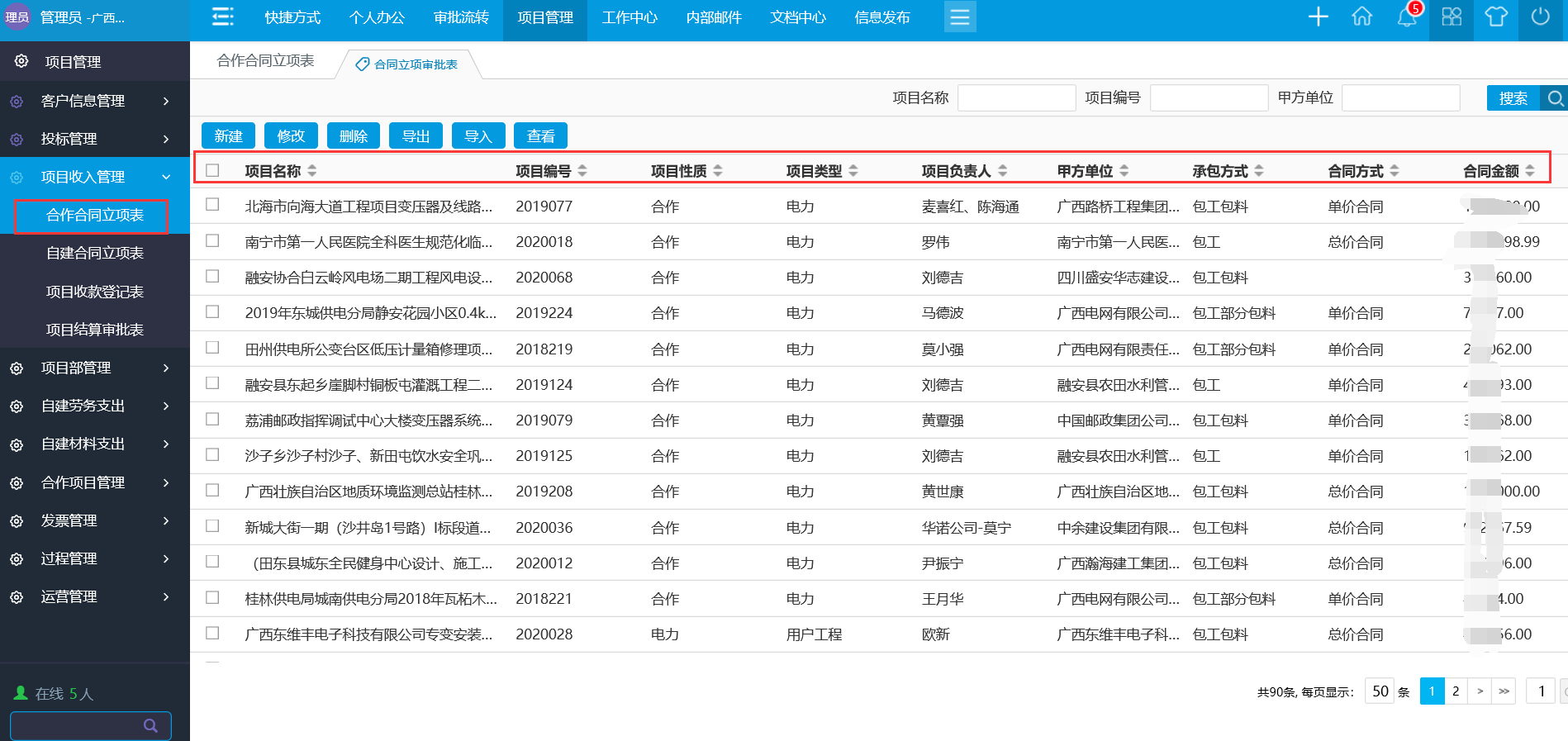The image size is (1568, 741).
Task: Sort by 项目编号 column arrows
Action: click(582, 170)
